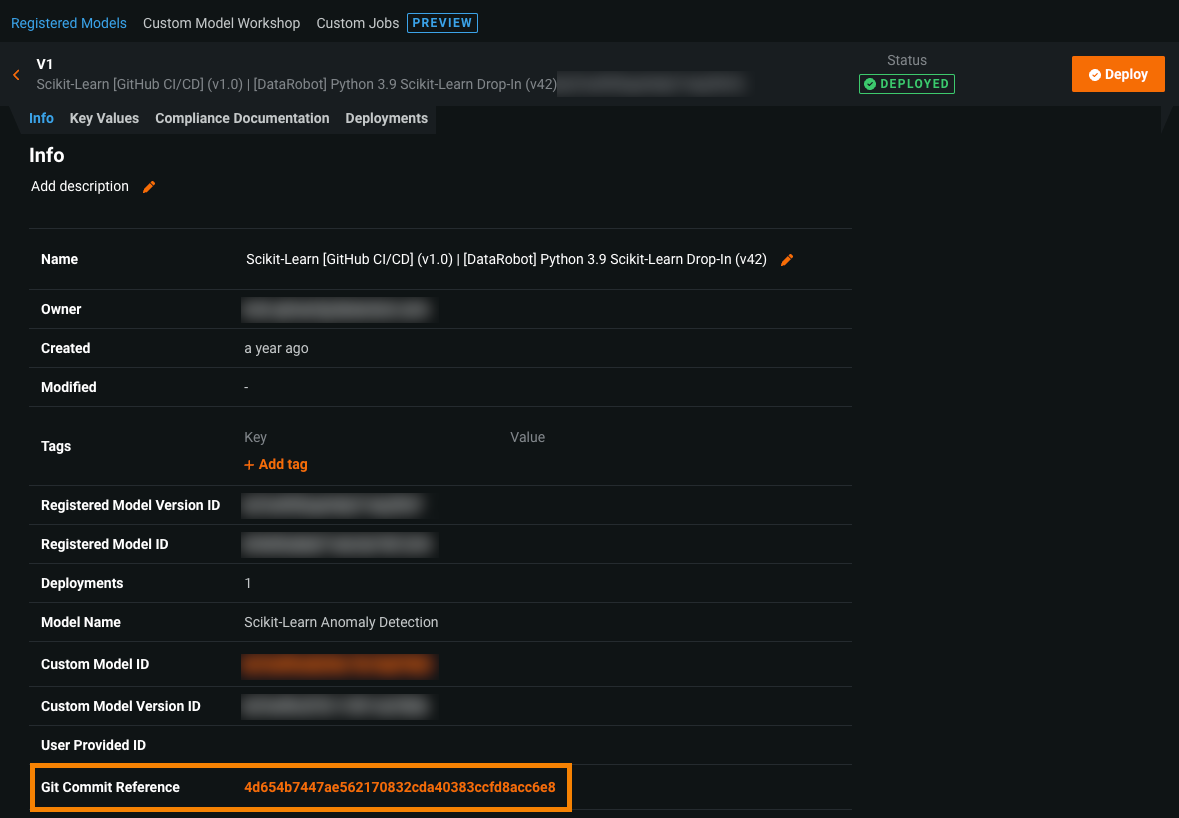Open the Registered Models tab

[x=68, y=23]
